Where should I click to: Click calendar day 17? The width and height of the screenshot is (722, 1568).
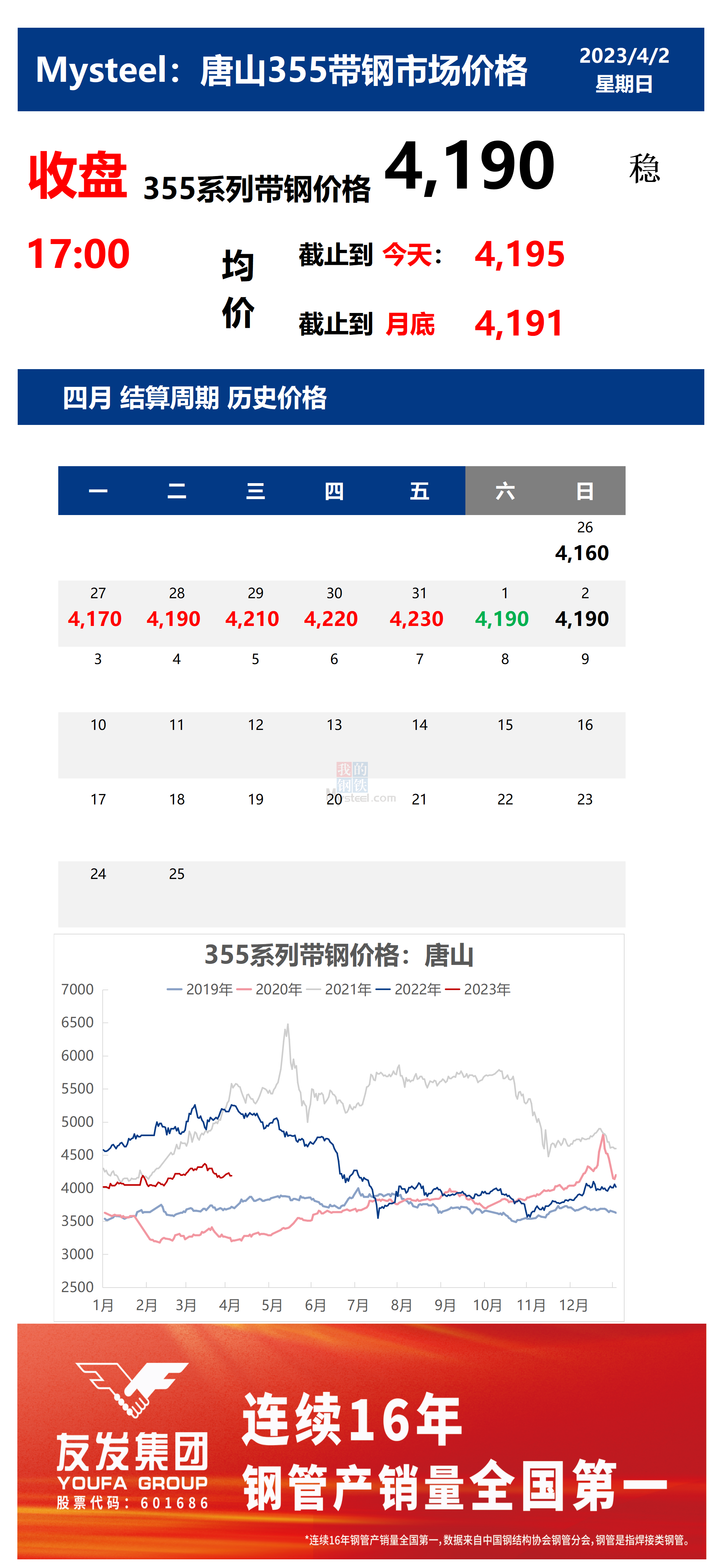click(98, 799)
